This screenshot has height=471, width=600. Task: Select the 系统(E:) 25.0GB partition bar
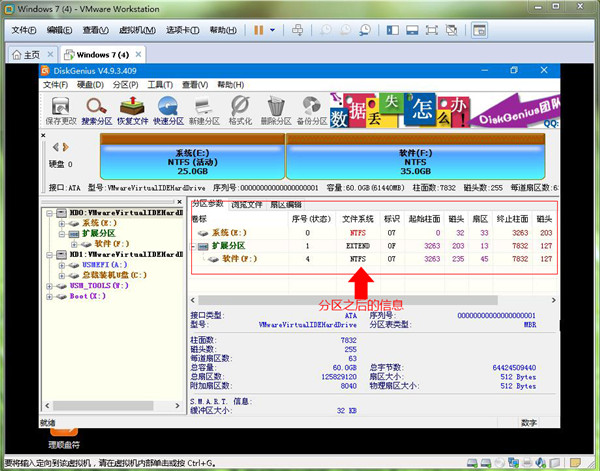click(x=192, y=156)
